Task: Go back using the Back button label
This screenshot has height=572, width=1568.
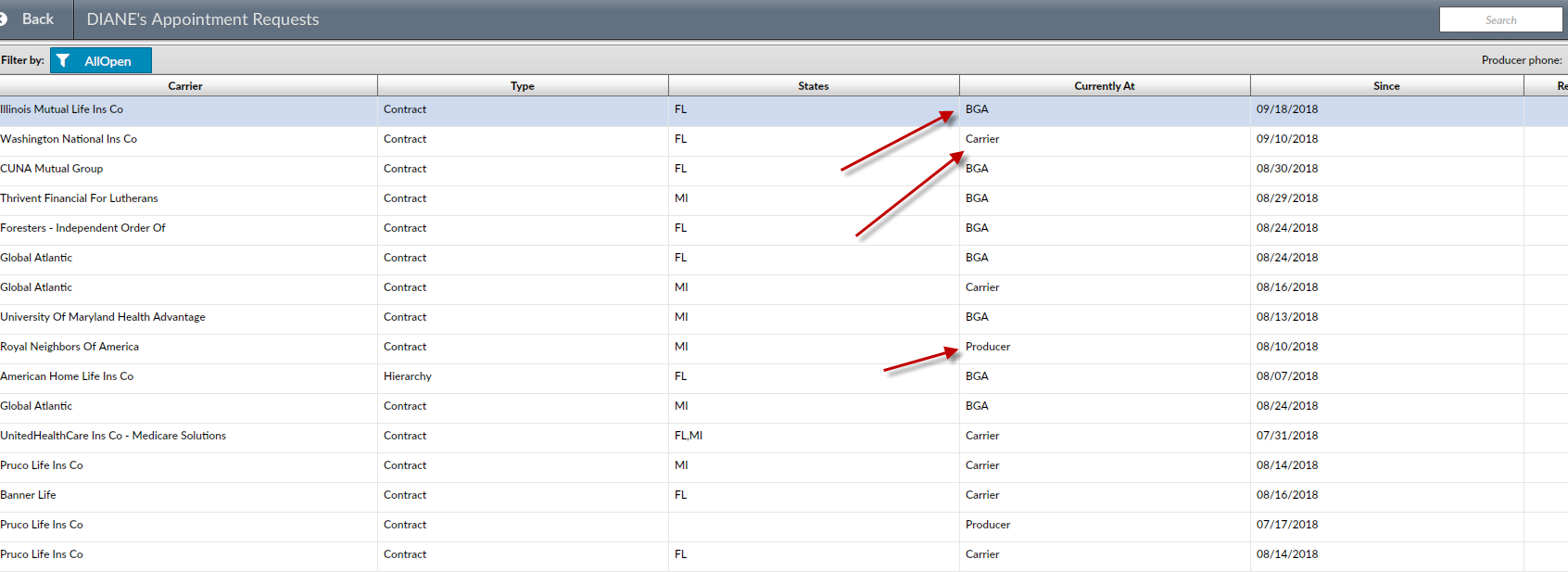Action: [38, 19]
